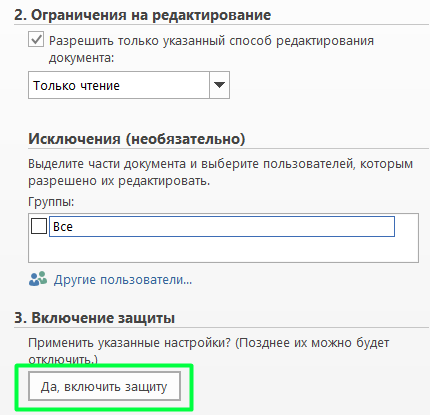The image size is (430, 415).
Task: Click the отключить.) text above the button
Action: point(63,360)
